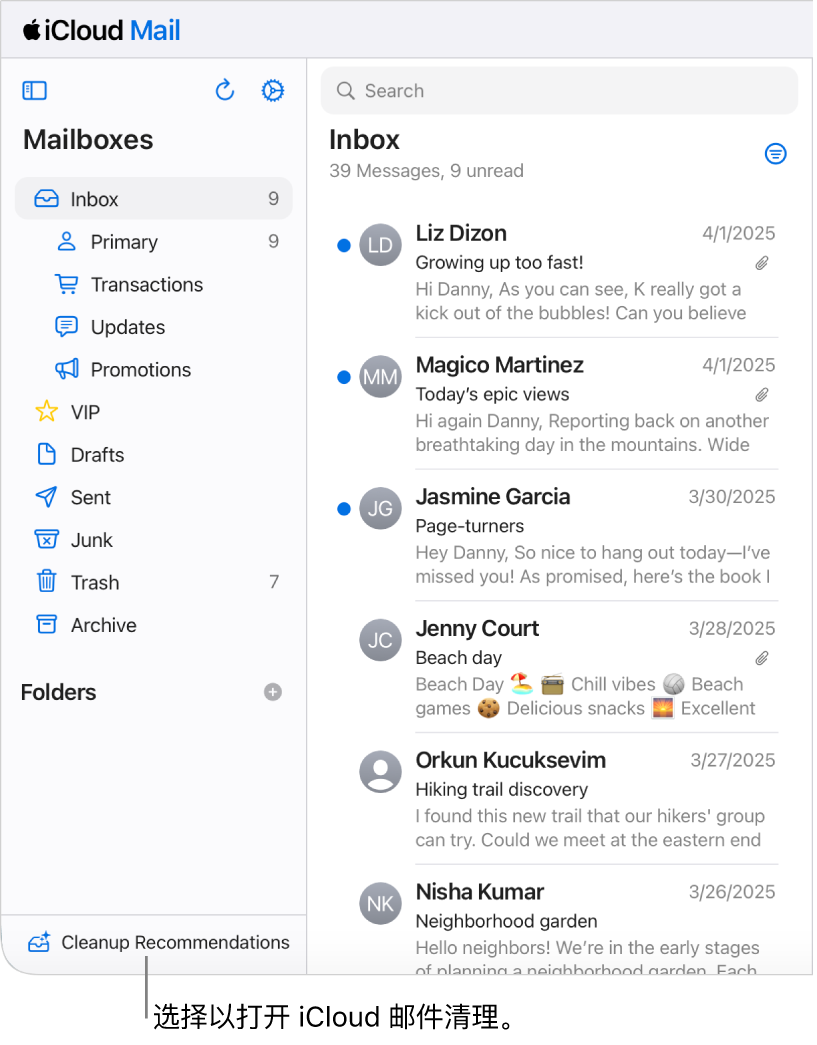
Task: Click the VIP star icon
Action: pyautogui.click(x=47, y=411)
